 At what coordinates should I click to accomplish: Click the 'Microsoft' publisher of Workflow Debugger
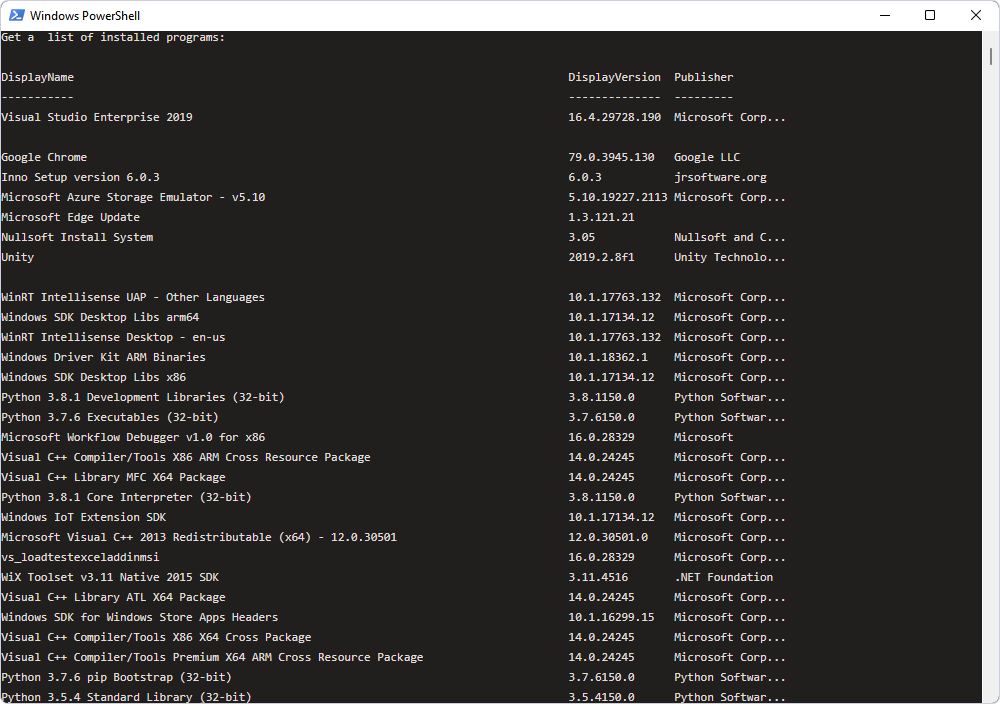tap(703, 437)
